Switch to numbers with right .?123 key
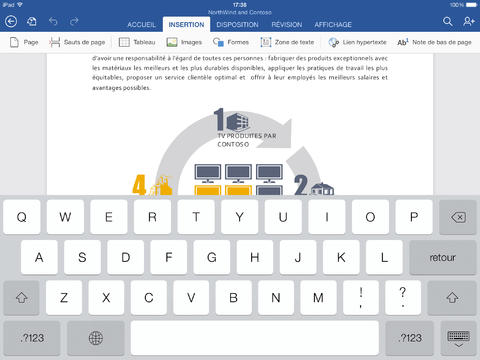Screen dimensions: 480x360 point(410,338)
